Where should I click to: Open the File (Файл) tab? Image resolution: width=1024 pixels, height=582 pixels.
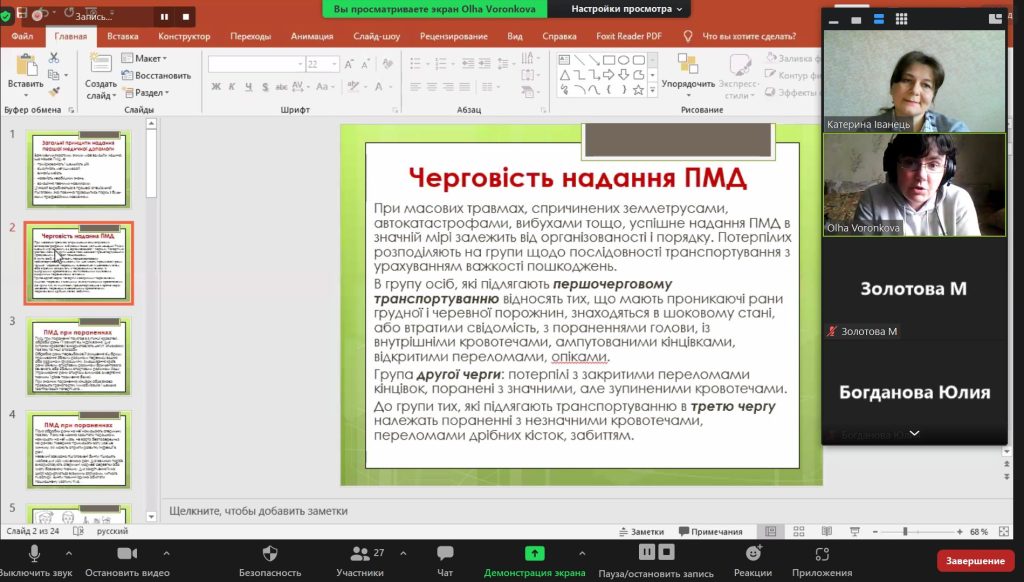(22, 37)
